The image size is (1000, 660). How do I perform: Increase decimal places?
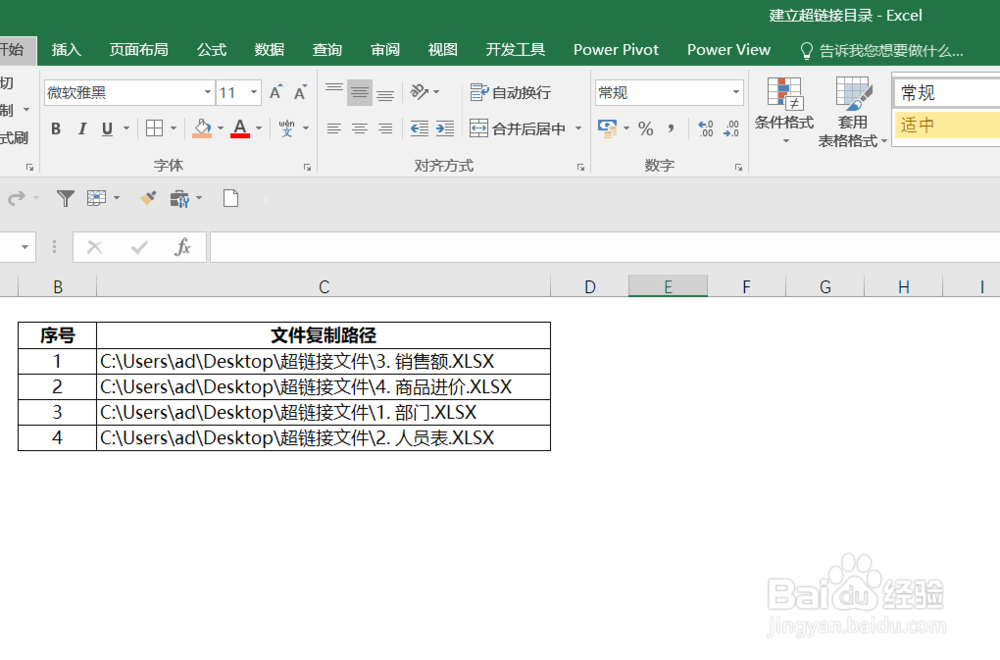pos(705,129)
